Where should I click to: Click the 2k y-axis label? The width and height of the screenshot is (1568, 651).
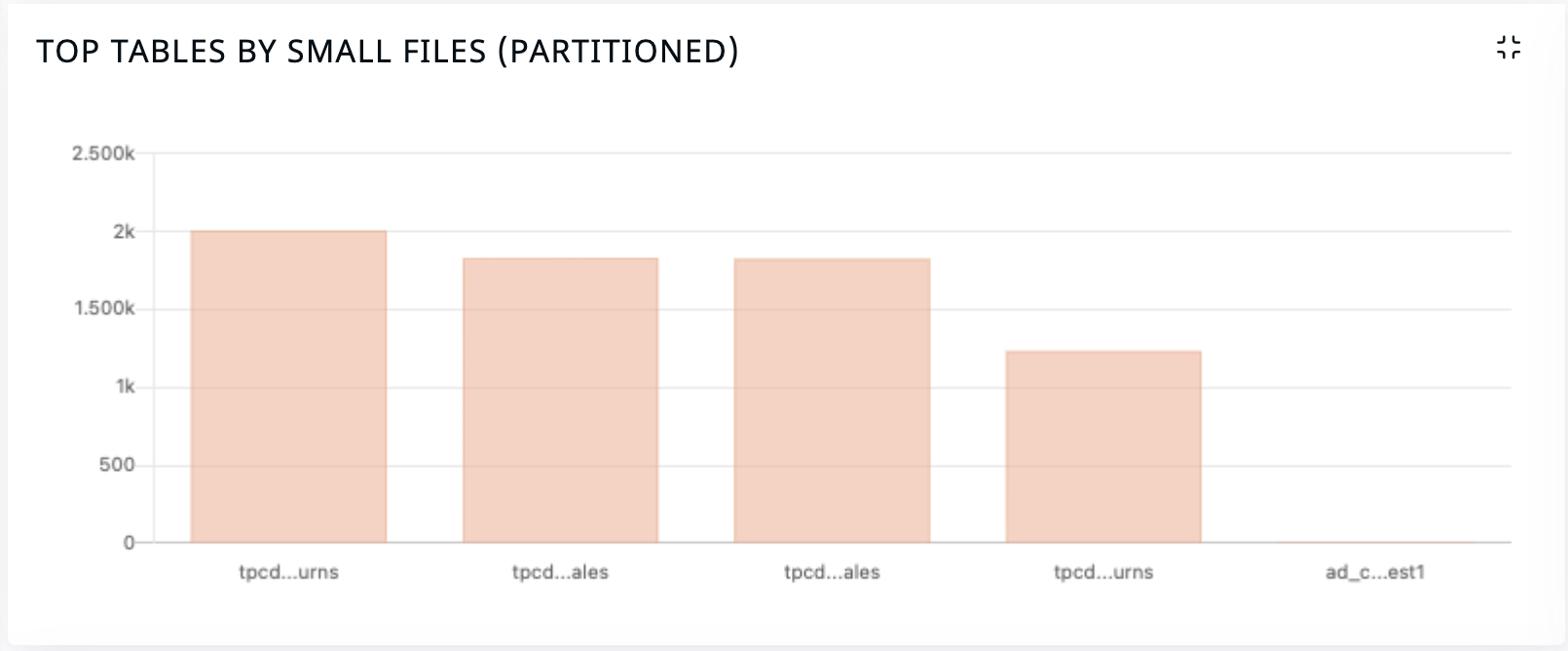pyautogui.click(x=124, y=231)
